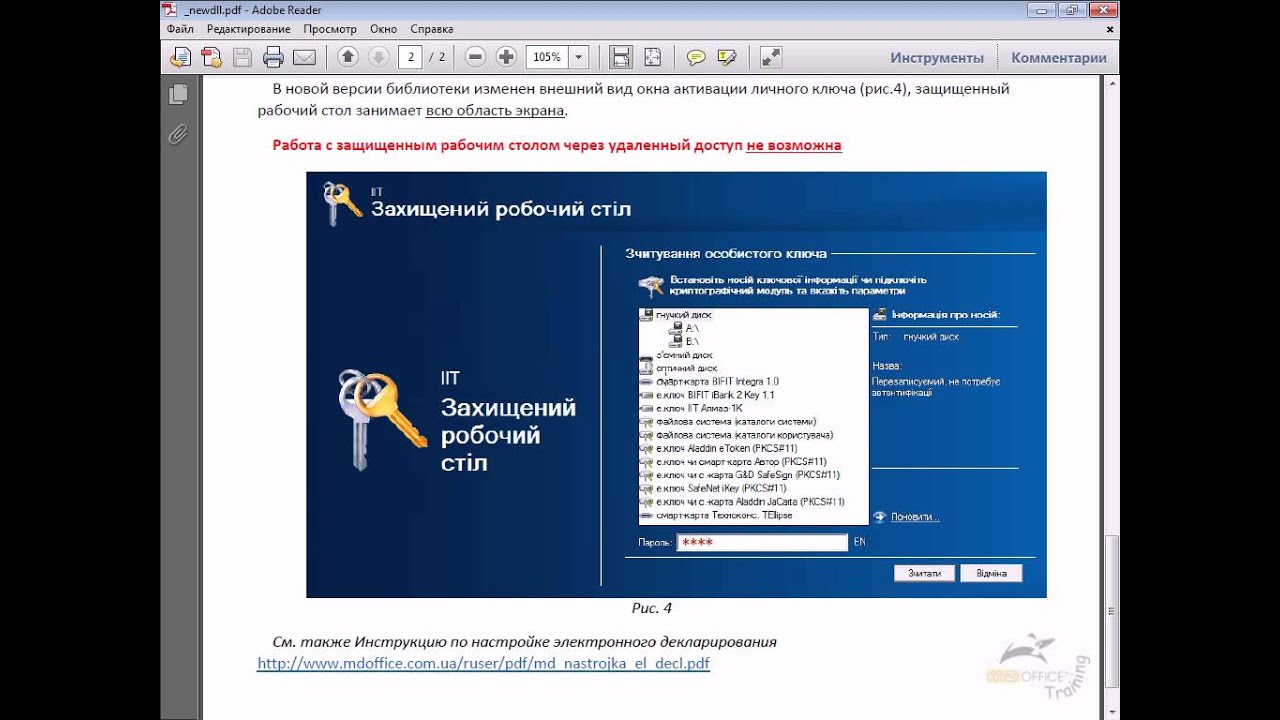
Task: Click the underlined 'не возможна' red text
Action: pos(794,145)
